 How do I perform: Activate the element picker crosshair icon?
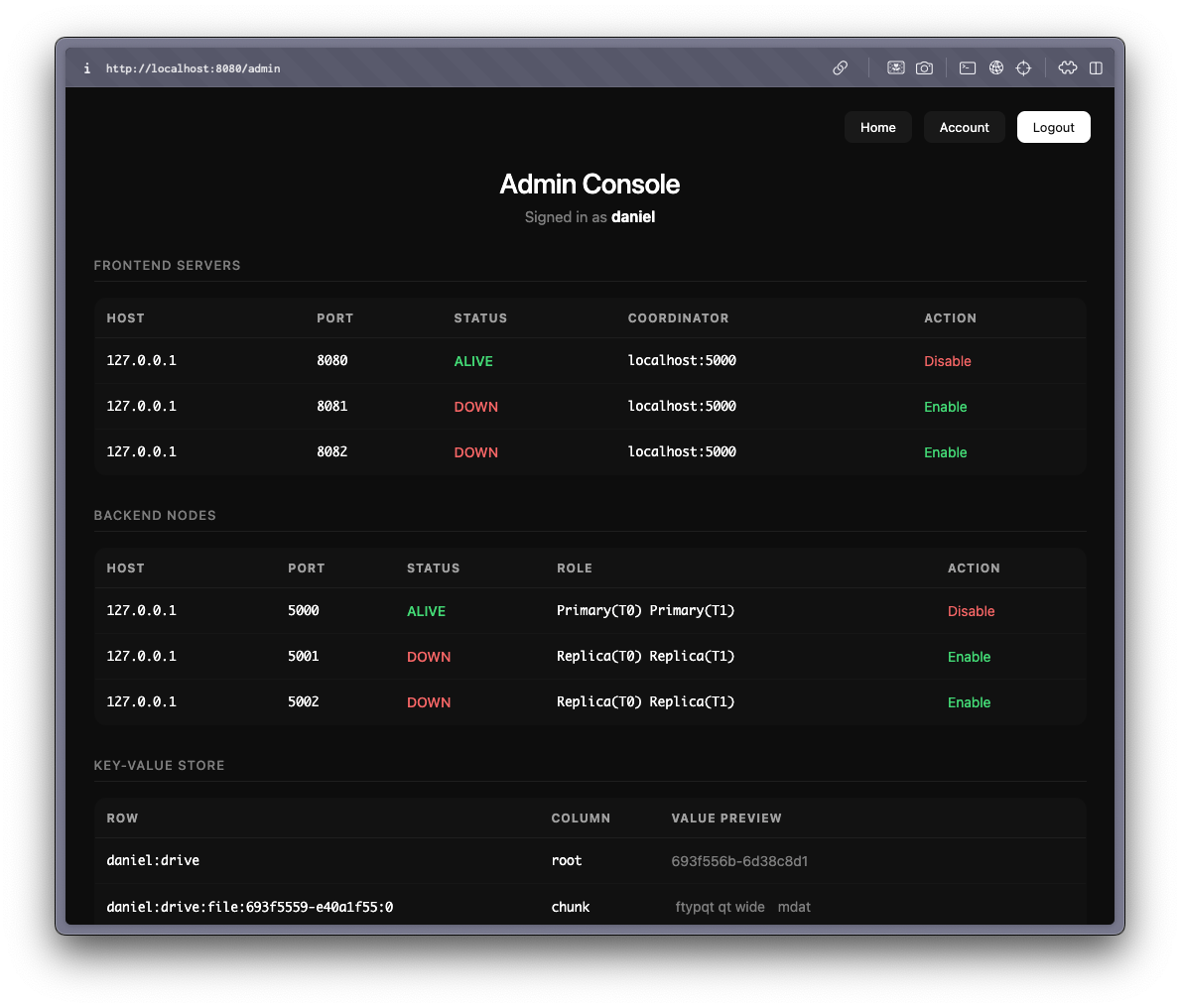[x=1023, y=67]
